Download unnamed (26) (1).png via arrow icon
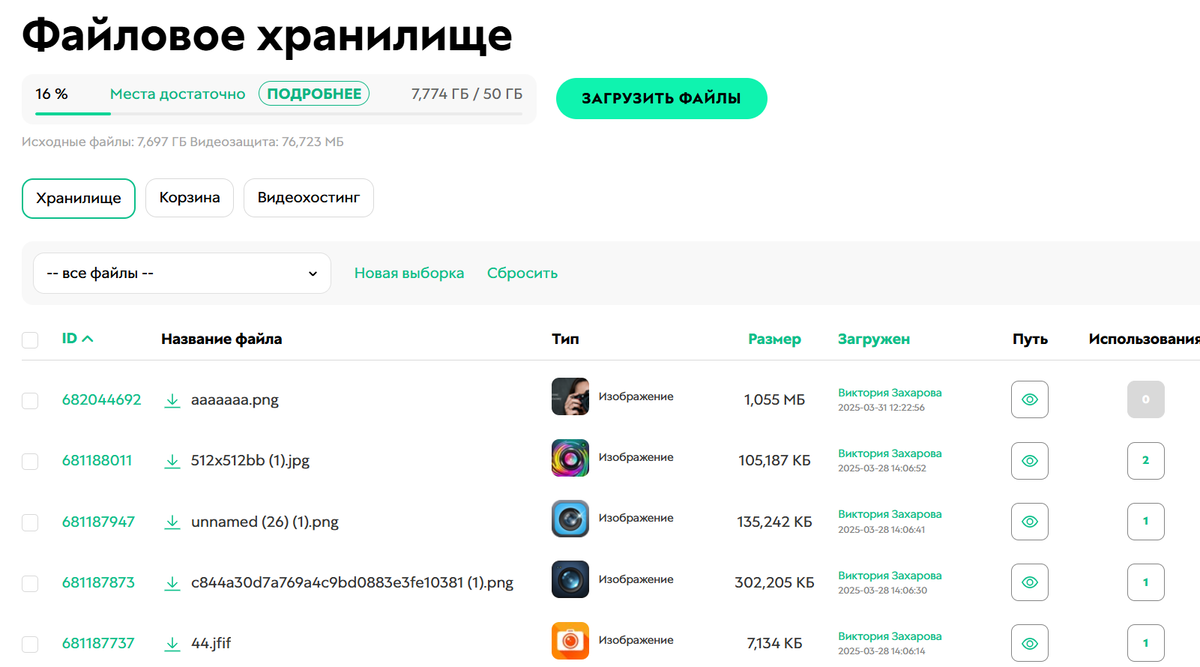This screenshot has height=667, width=1200. coord(172,522)
